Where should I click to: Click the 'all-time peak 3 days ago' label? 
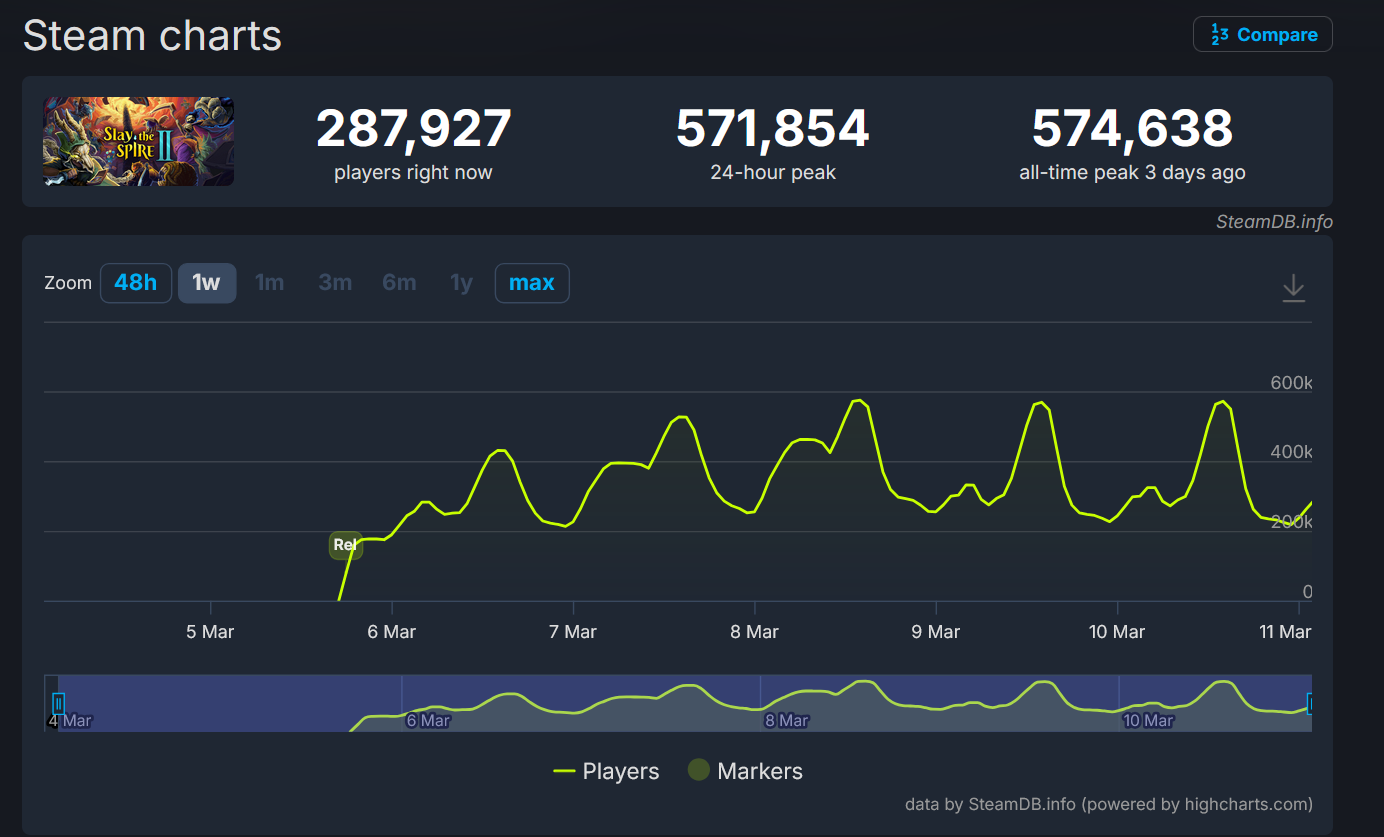pyautogui.click(x=1132, y=172)
